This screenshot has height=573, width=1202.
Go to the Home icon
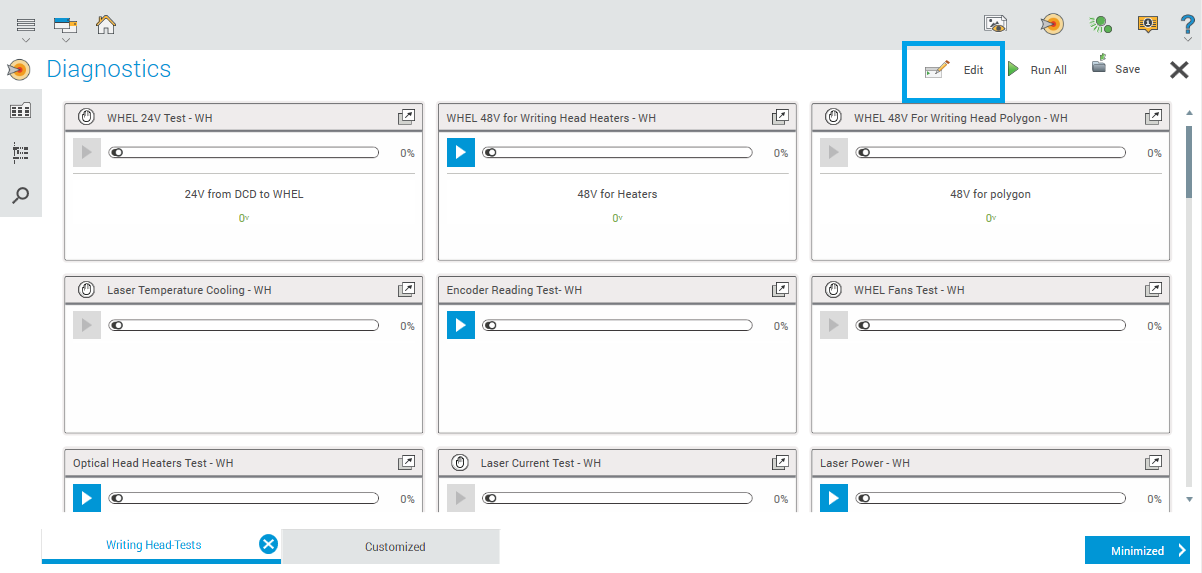click(x=105, y=24)
